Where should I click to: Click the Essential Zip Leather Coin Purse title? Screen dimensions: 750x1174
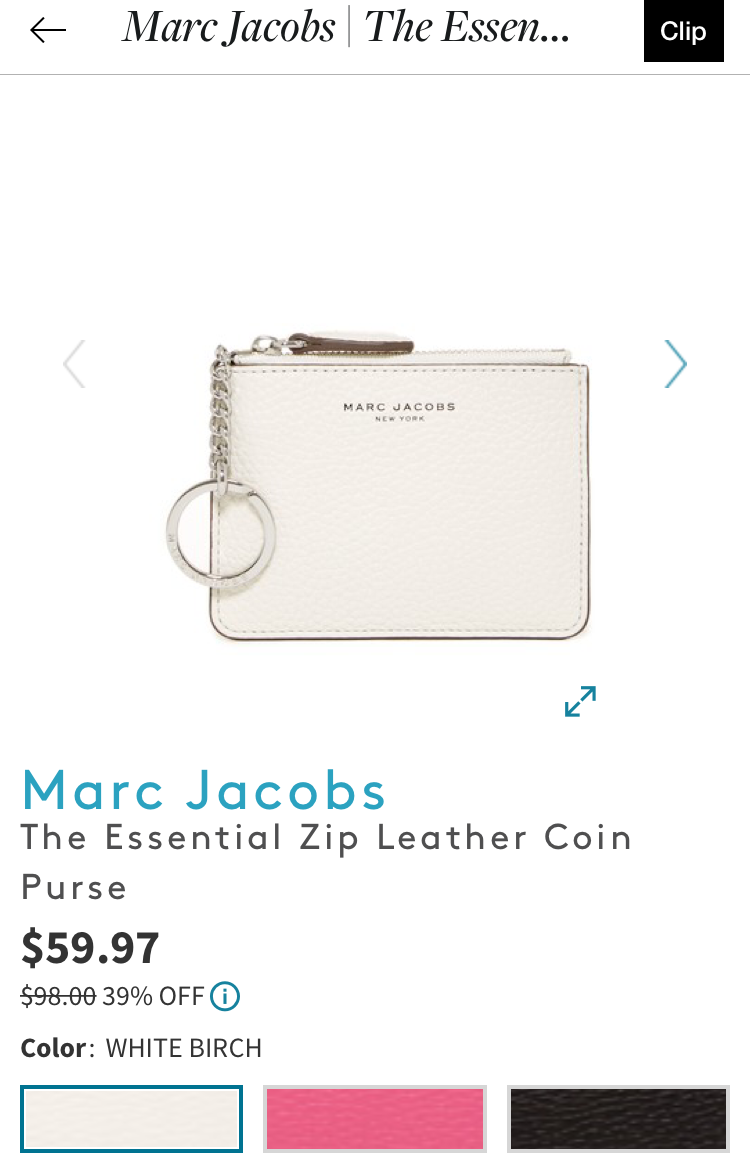click(x=326, y=862)
